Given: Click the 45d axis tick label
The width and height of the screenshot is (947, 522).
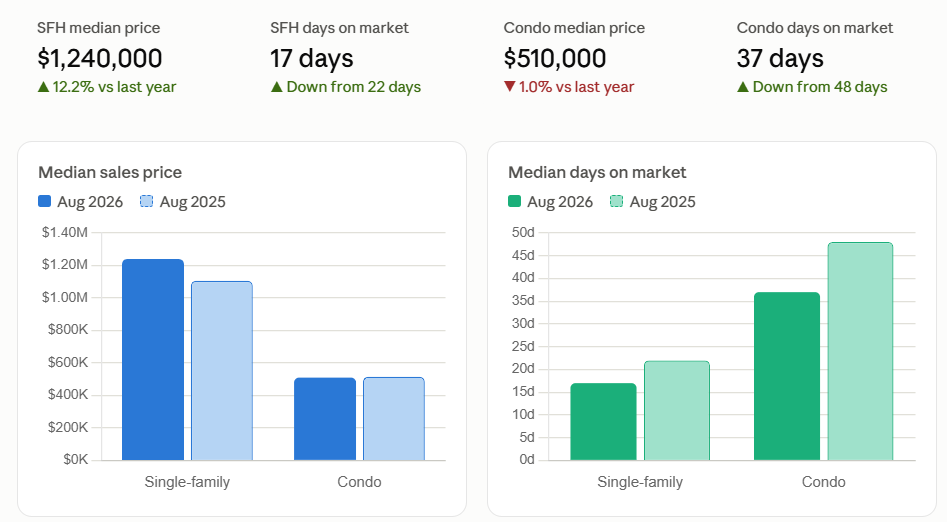Looking at the screenshot, I should [523, 256].
